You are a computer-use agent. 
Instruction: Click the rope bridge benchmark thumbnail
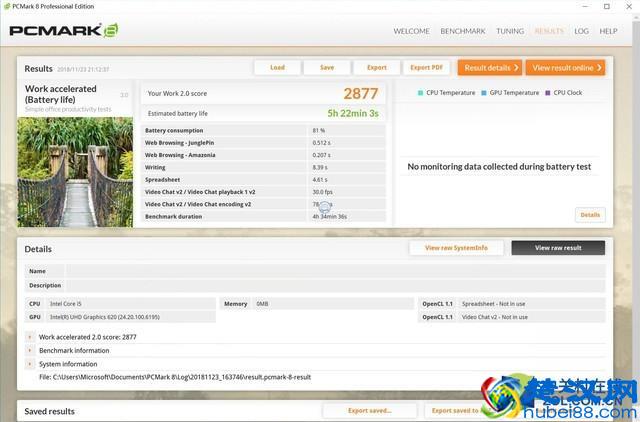(75, 171)
